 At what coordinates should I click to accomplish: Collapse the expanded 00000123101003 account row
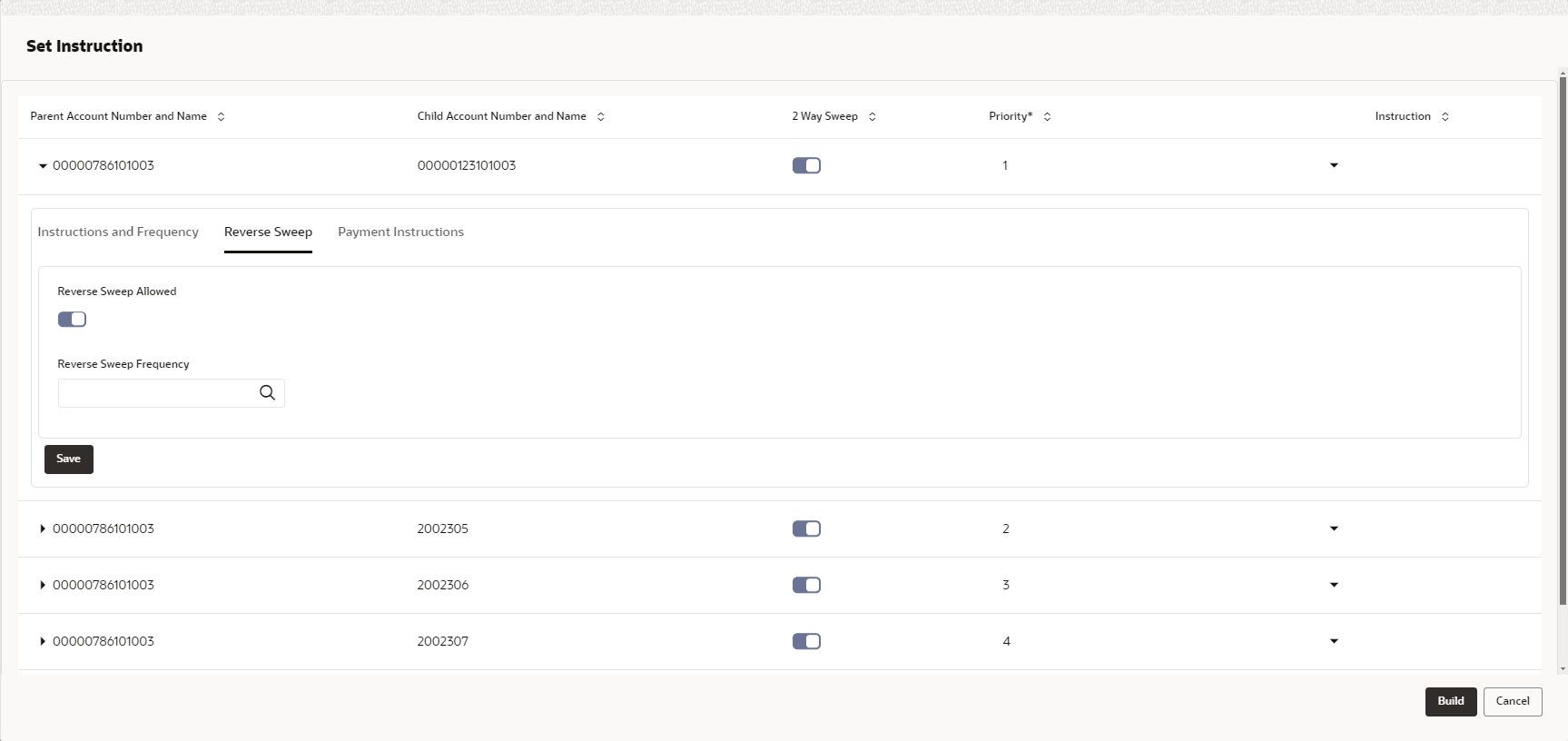click(43, 166)
